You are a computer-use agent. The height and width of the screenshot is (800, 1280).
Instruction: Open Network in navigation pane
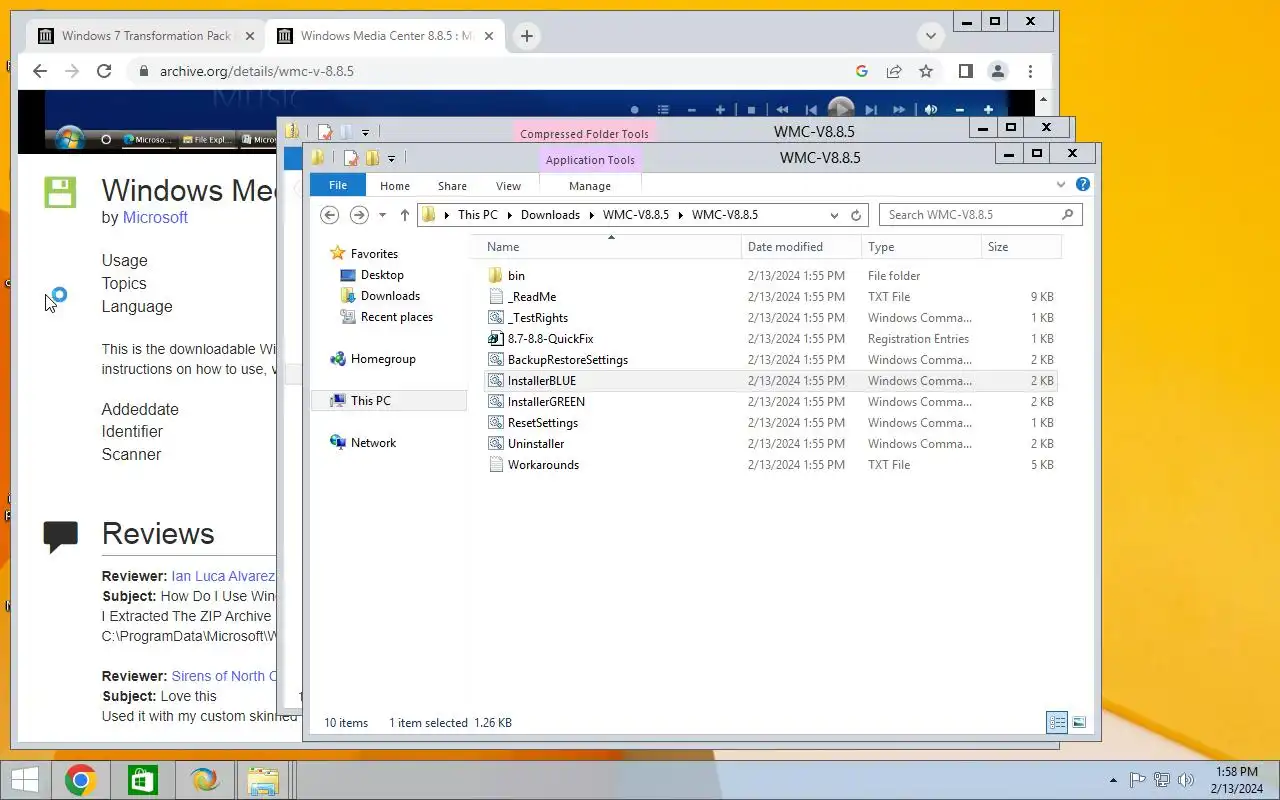(373, 443)
